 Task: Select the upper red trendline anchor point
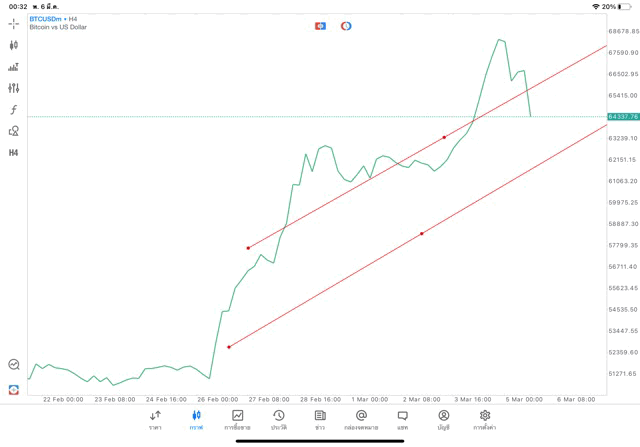pos(444,137)
